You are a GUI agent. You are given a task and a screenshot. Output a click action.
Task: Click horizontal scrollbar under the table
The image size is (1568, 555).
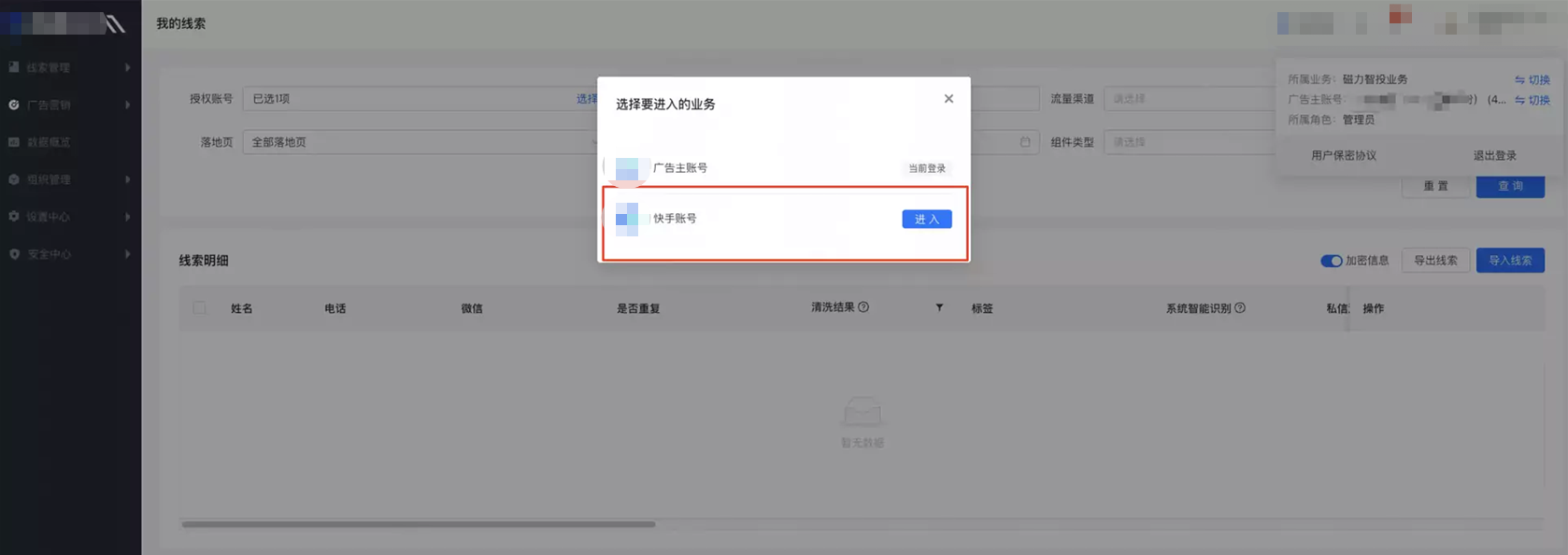pyautogui.click(x=419, y=524)
